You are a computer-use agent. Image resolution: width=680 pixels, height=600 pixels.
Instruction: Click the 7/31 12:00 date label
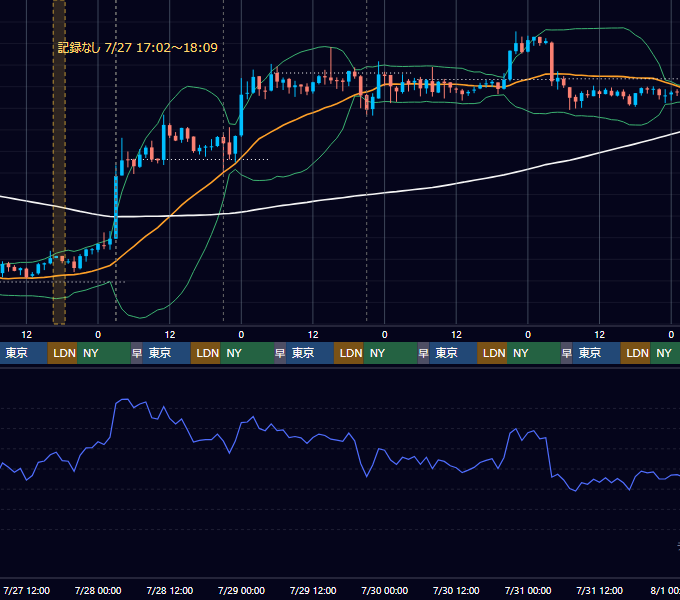click(x=599, y=590)
